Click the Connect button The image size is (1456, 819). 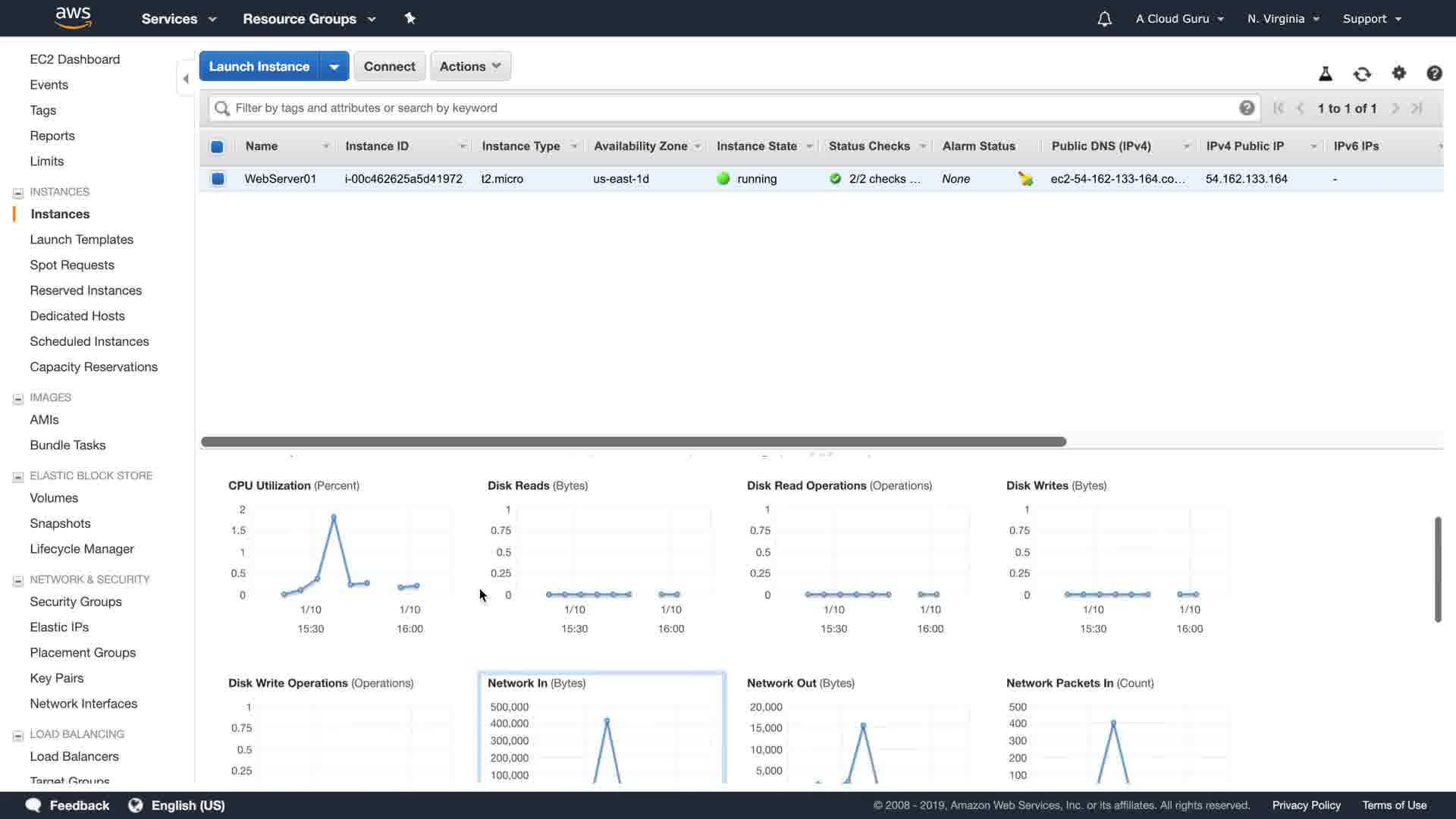(x=389, y=66)
